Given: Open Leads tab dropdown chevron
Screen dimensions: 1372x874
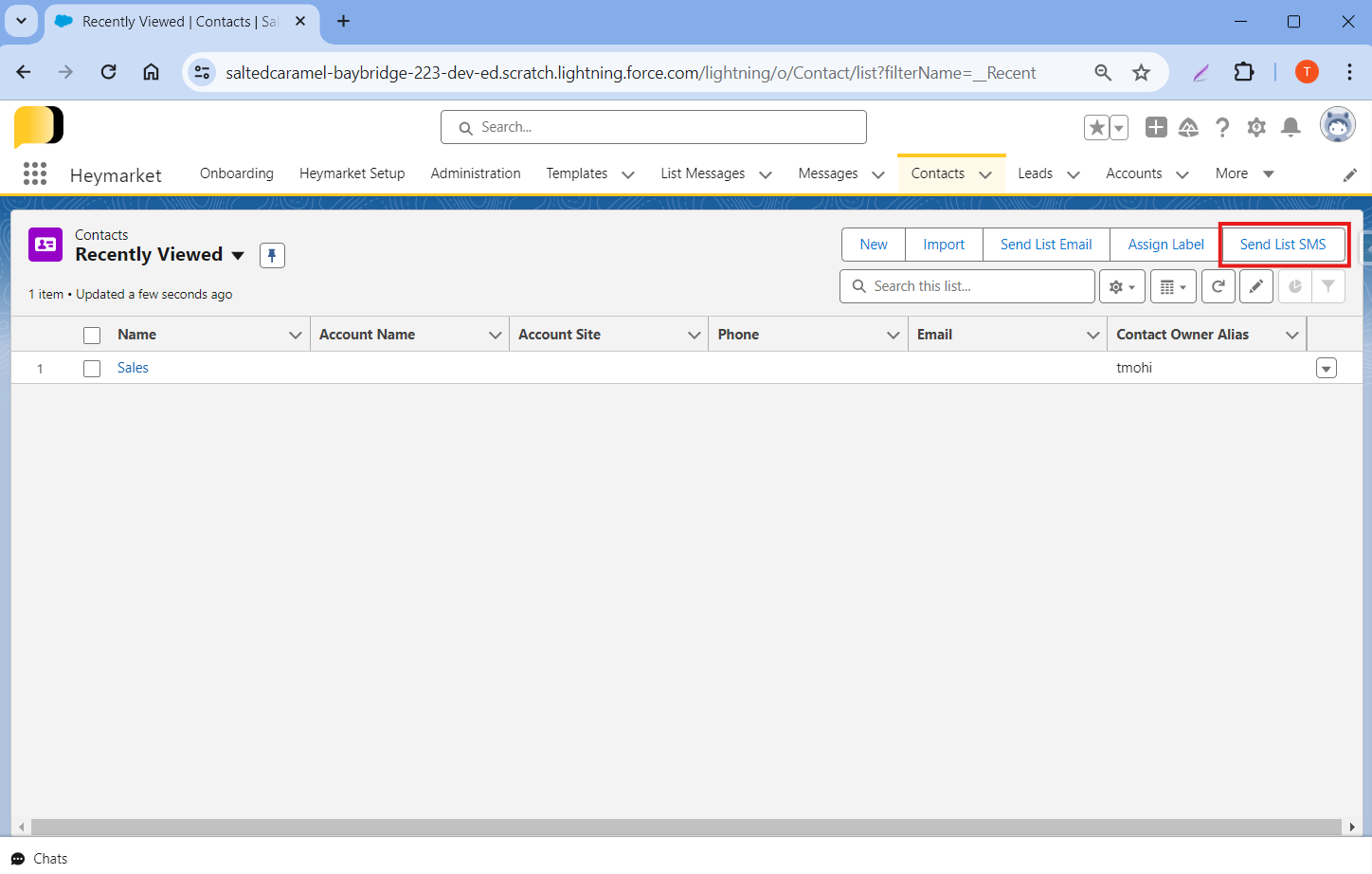Looking at the screenshot, I should pyautogui.click(x=1074, y=174).
